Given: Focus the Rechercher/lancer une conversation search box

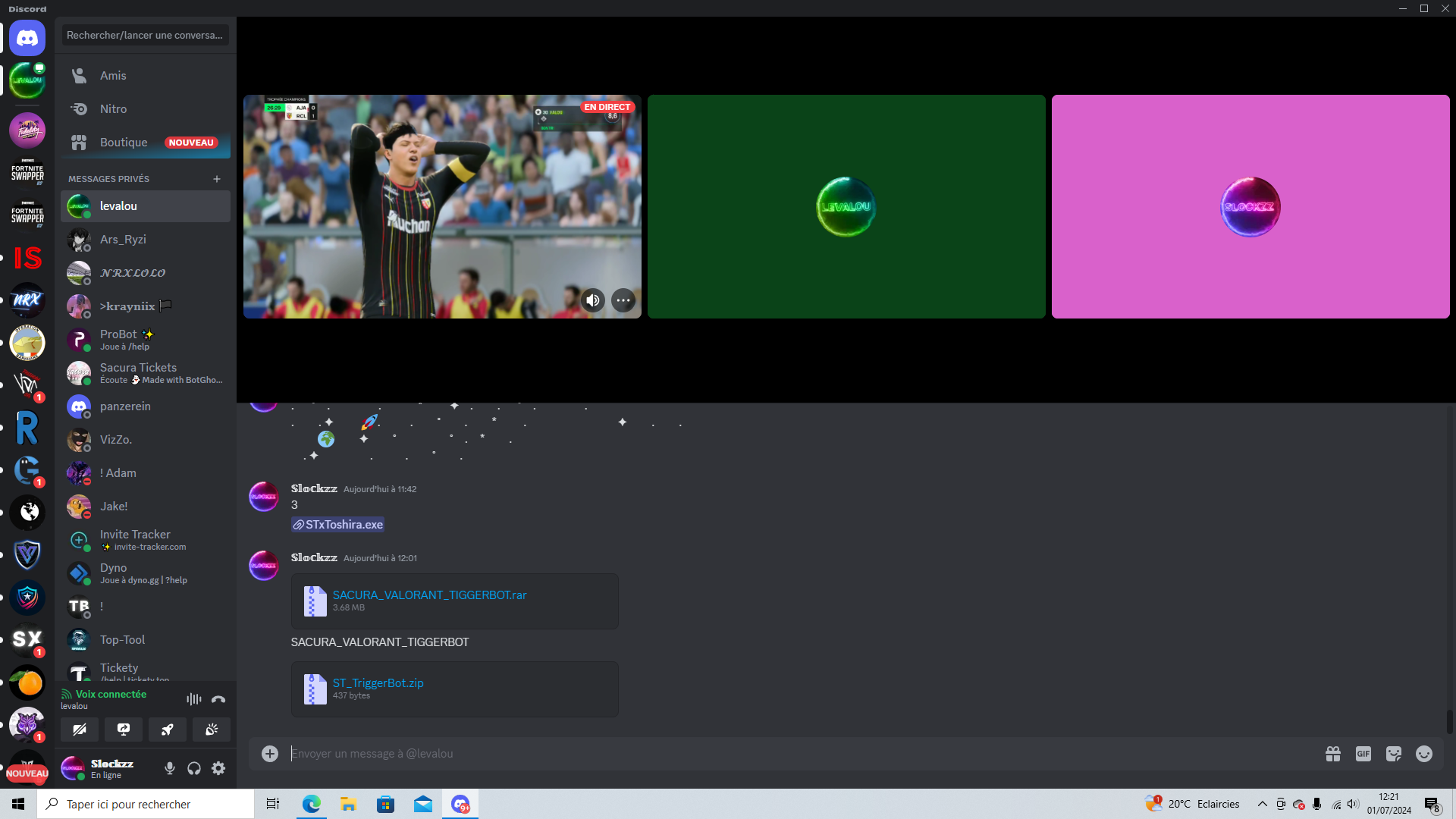Looking at the screenshot, I should pos(145,35).
